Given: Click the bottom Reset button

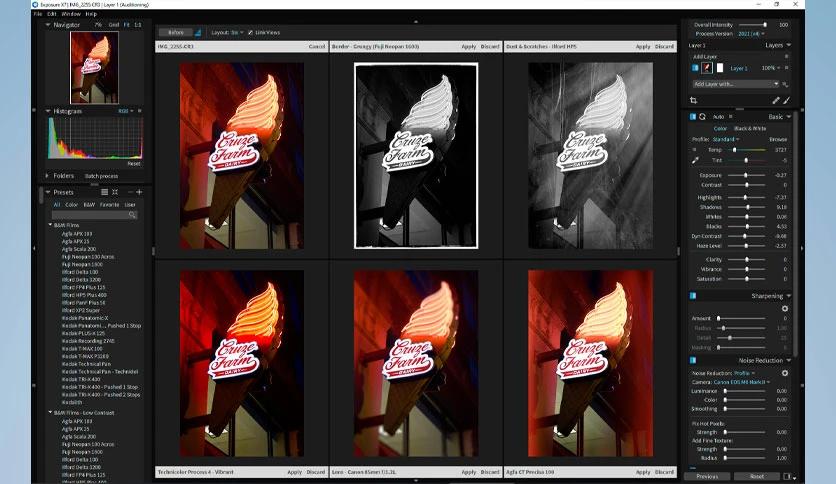Looking at the screenshot, I should point(757,477).
